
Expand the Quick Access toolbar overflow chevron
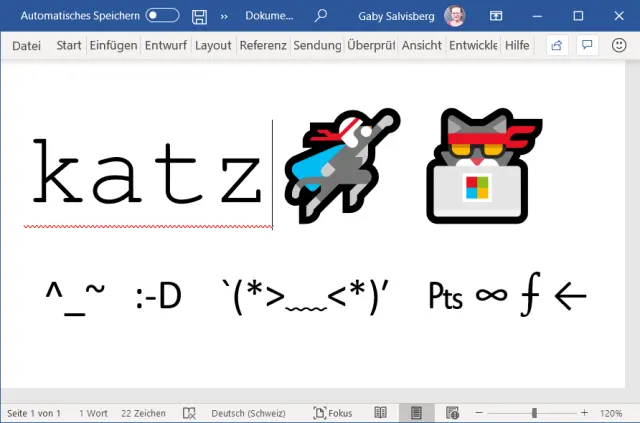(x=224, y=17)
